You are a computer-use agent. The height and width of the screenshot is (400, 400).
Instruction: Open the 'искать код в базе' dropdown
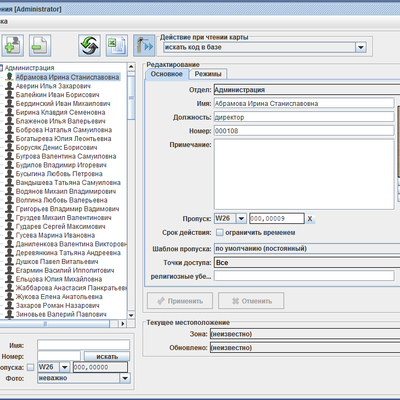pyautogui.click(x=360, y=47)
